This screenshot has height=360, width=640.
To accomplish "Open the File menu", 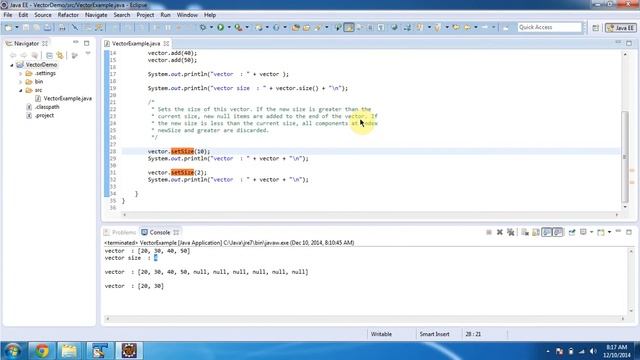I will click(x=8, y=15).
